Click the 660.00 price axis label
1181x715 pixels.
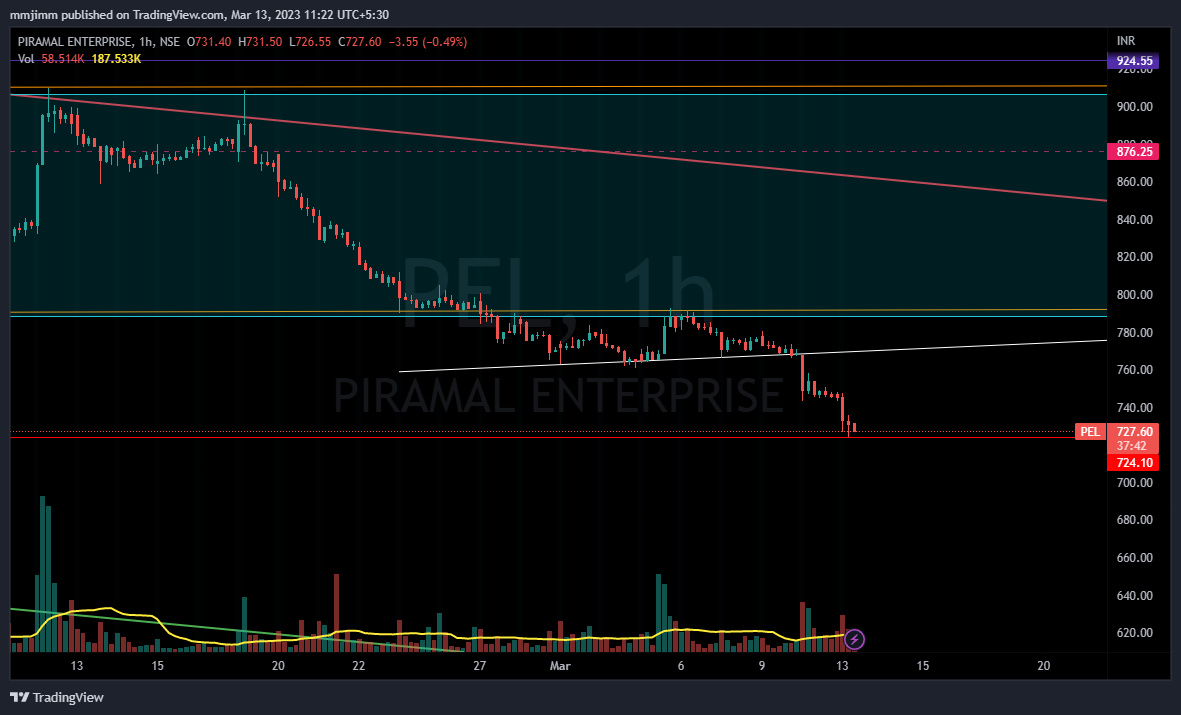(x=1134, y=558)
